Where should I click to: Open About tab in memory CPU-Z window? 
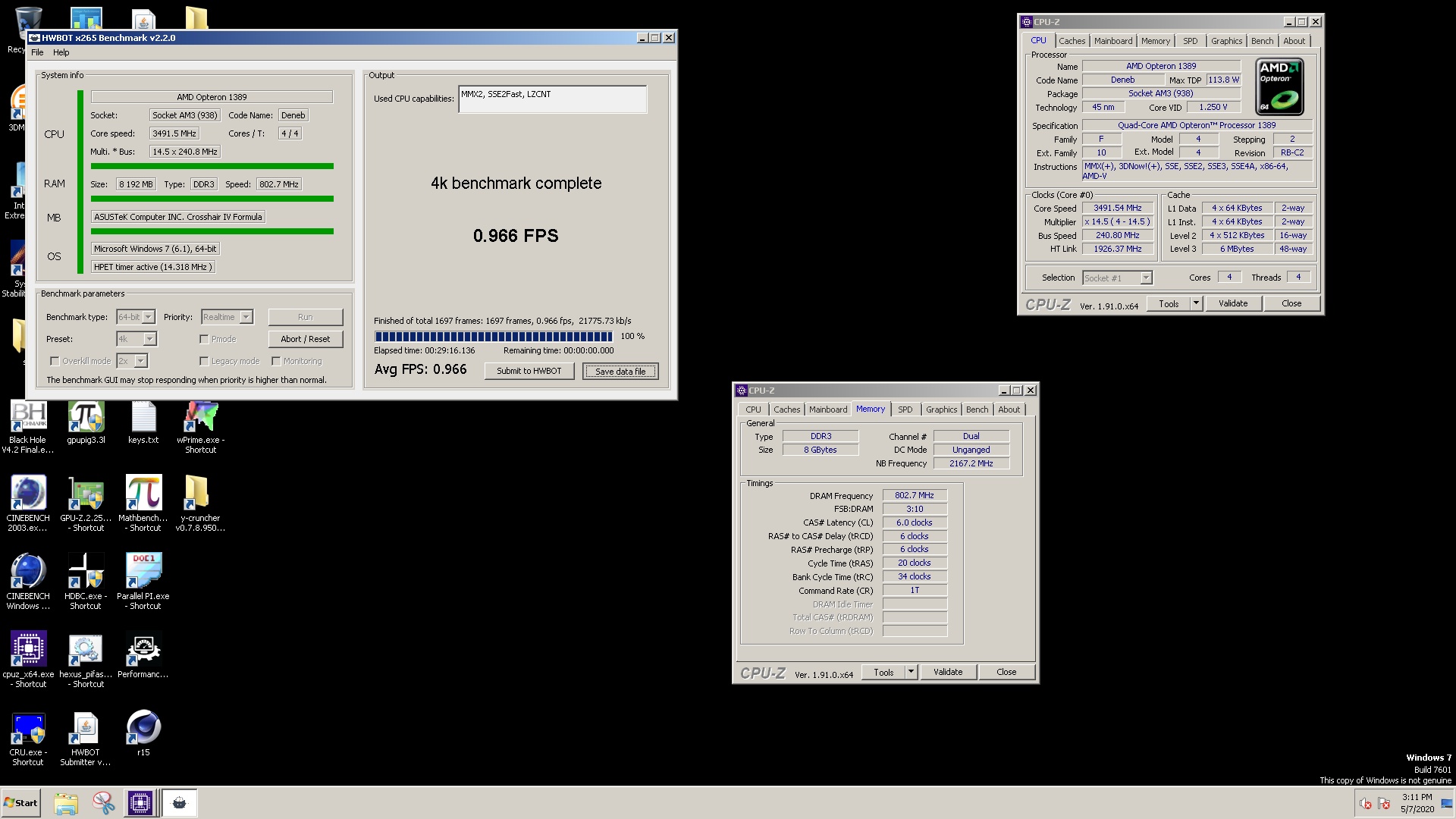point(1009,409)
